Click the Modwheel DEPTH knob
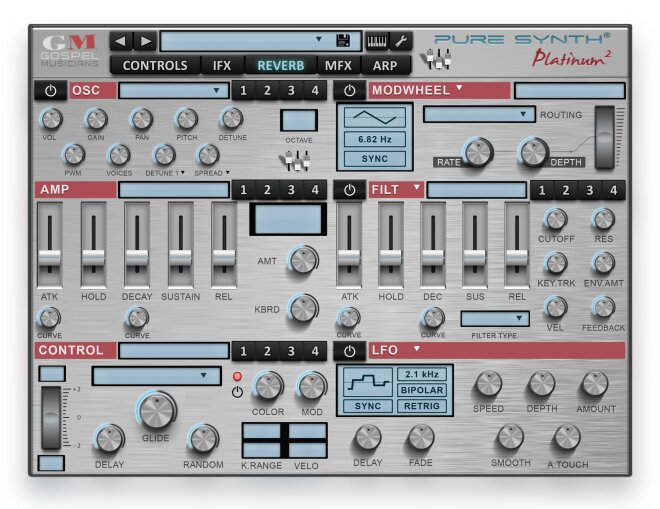Viewport: 660px width, 509px height. 533,152
